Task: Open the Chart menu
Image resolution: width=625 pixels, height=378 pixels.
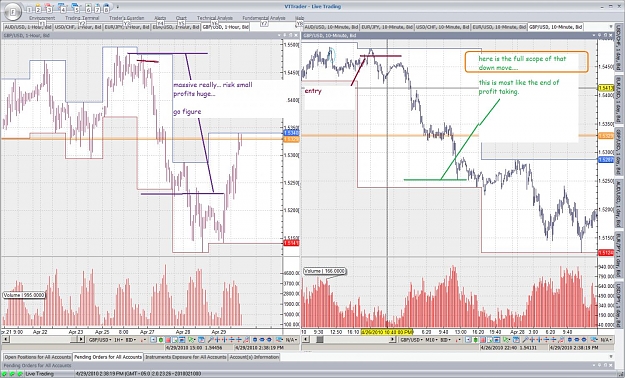Action: tap(181, 18)
